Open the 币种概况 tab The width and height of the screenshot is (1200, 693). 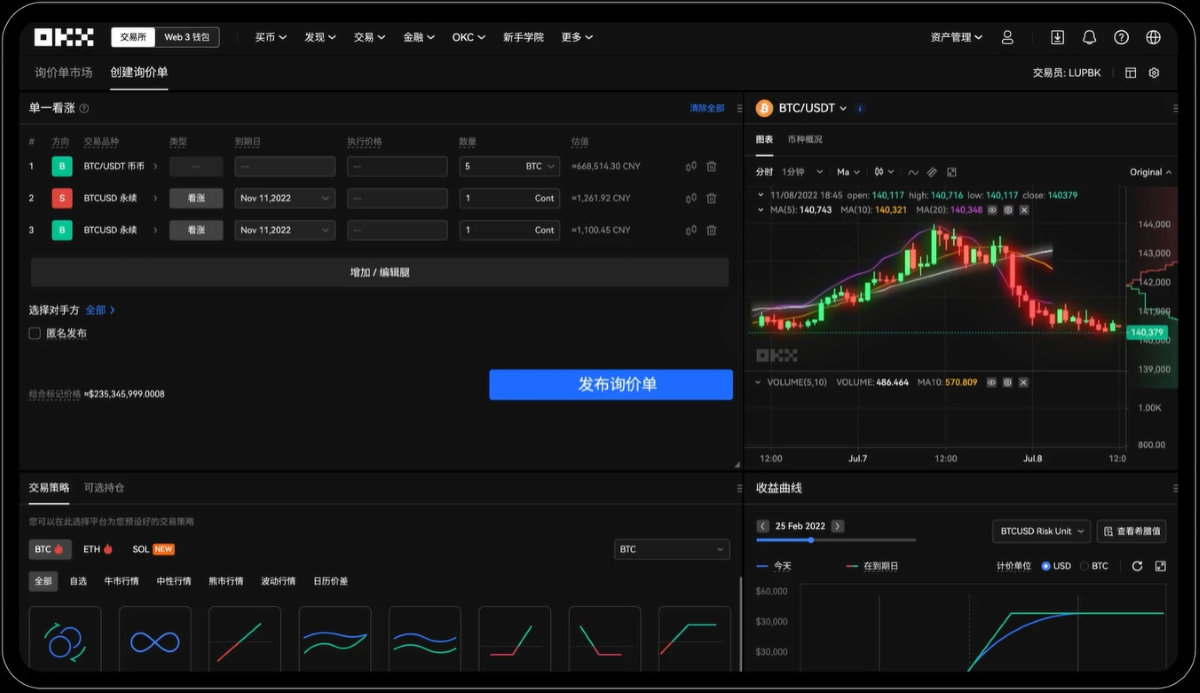(x=805, y=139)
